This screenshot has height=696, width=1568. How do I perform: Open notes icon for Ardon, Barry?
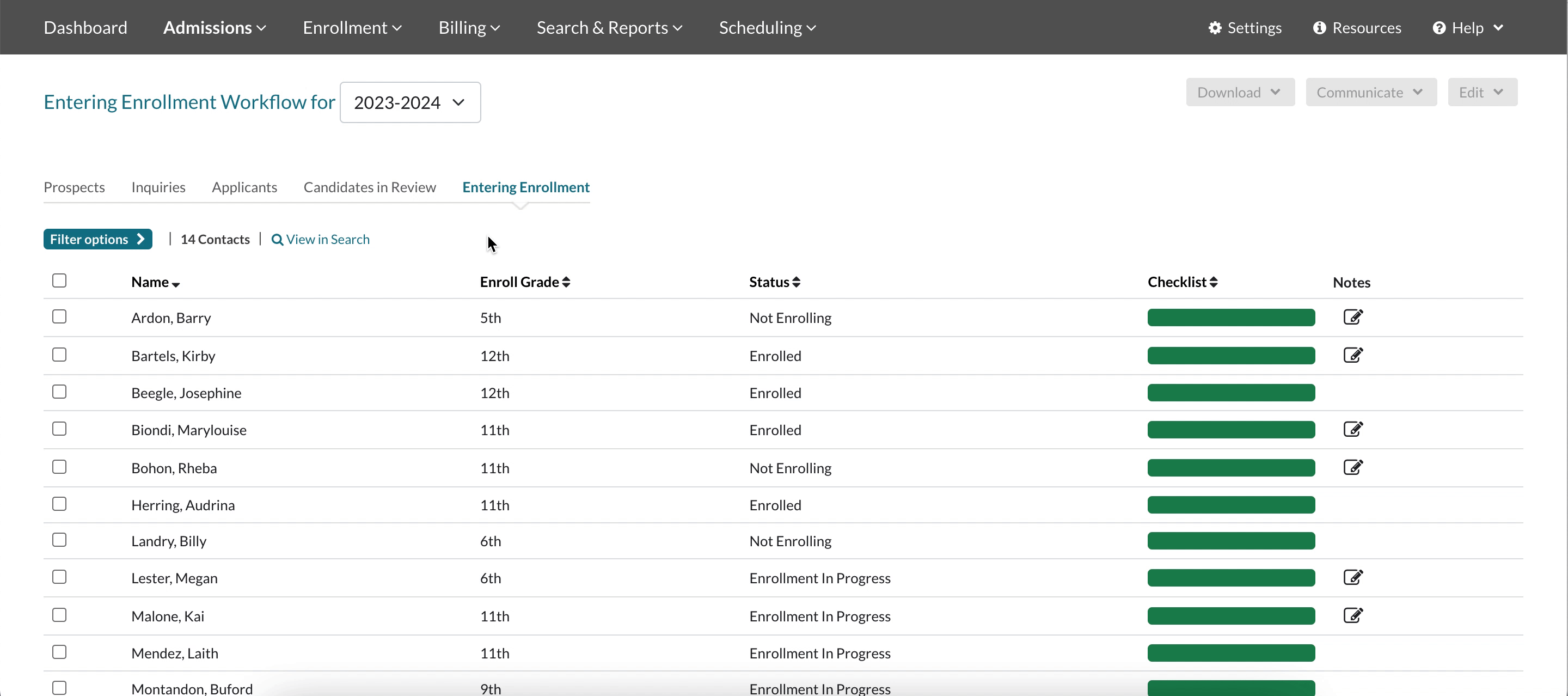1352,318
